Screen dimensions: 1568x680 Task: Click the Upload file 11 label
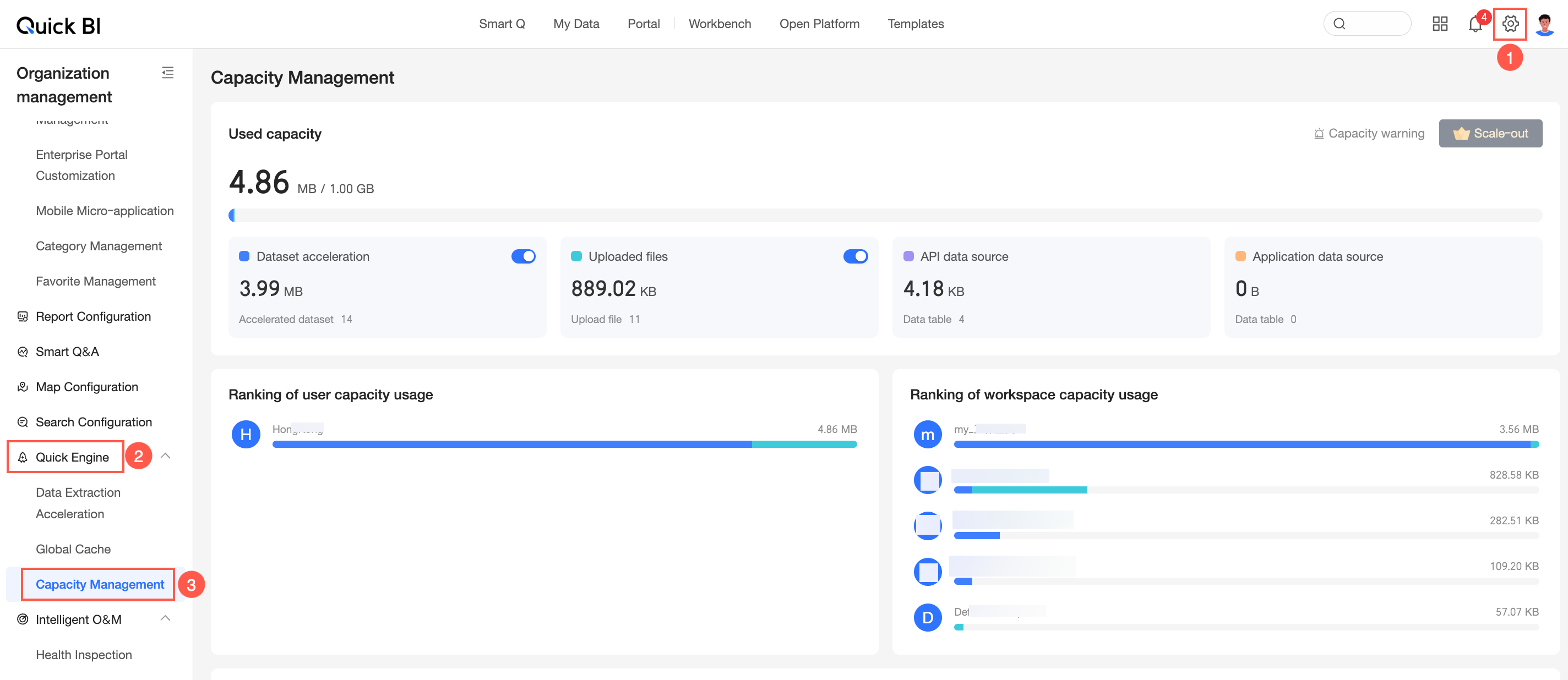[605, 319]
